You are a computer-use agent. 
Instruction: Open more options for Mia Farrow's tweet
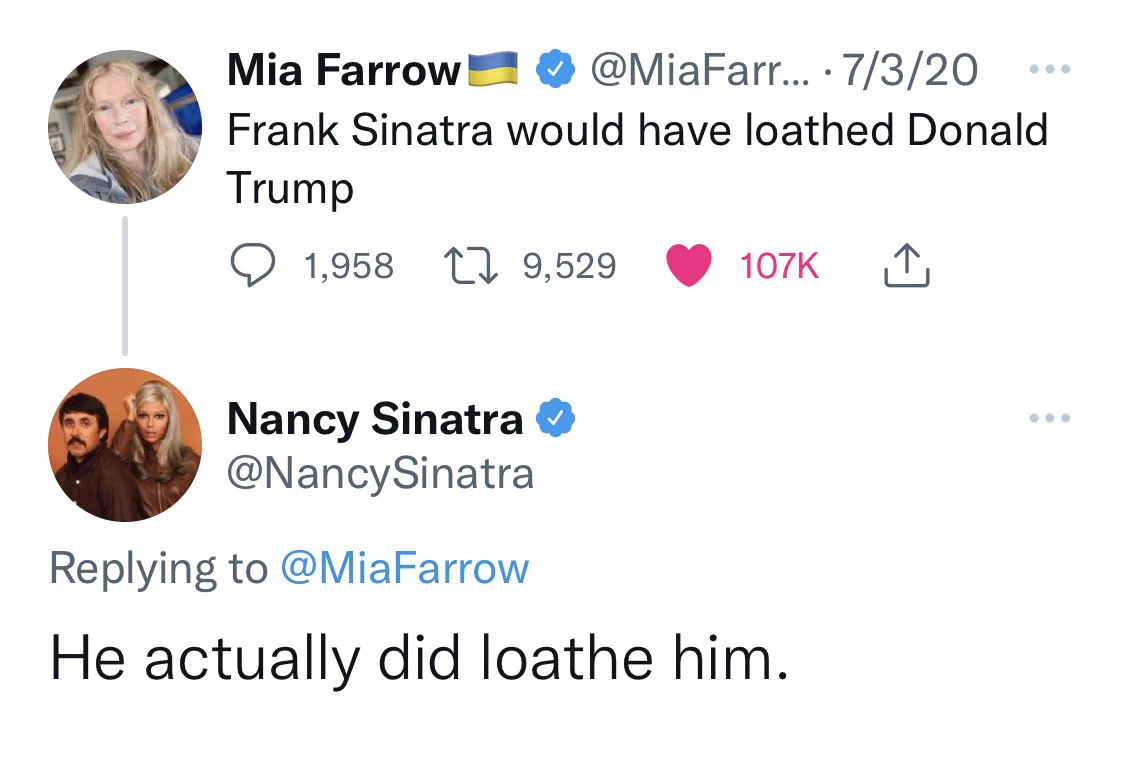1050,70
